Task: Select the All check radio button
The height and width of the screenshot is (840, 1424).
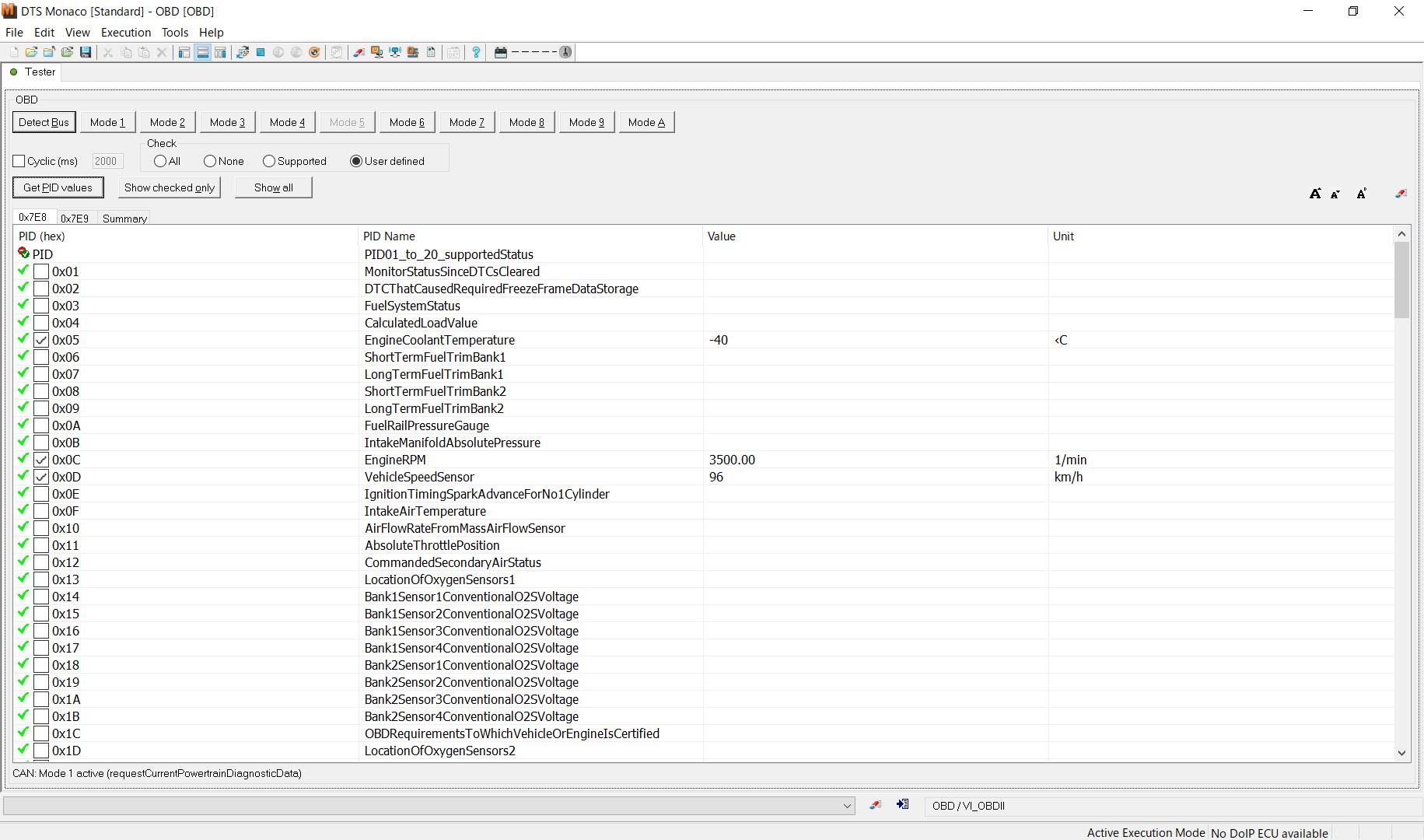Action: pos(160,161)
